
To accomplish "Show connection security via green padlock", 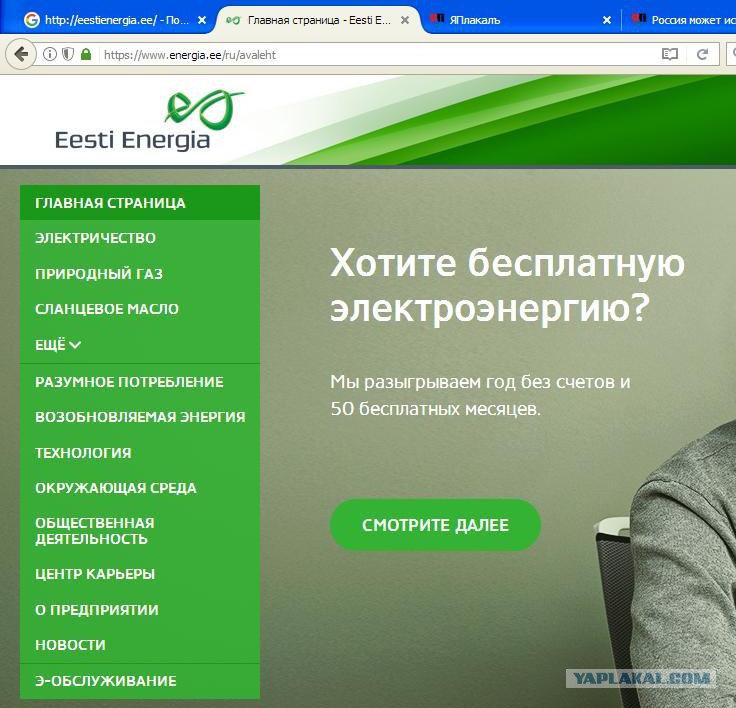I will [x=86, y=54].
